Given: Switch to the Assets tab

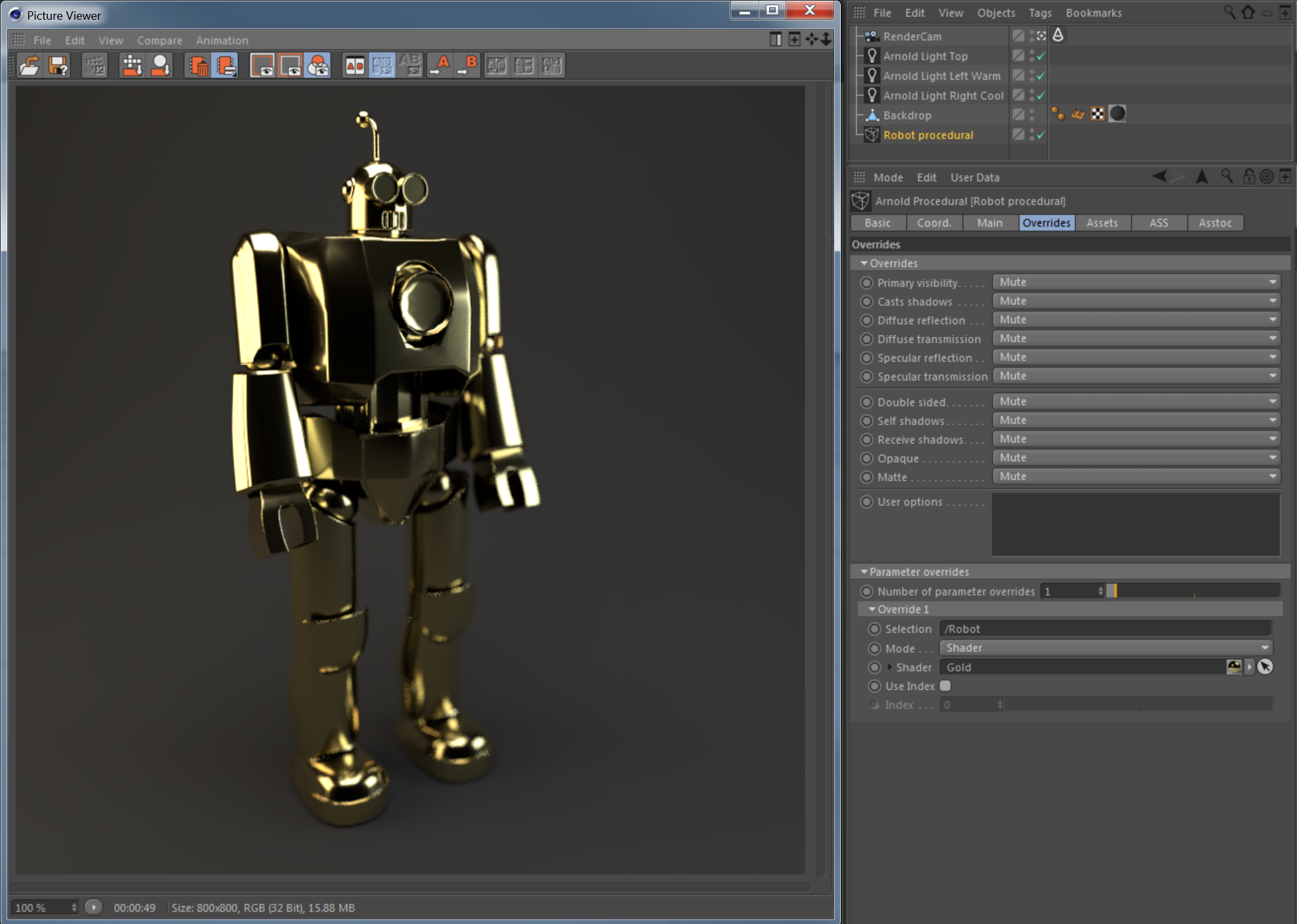Looking at the screenshot, I should 1102,223.
